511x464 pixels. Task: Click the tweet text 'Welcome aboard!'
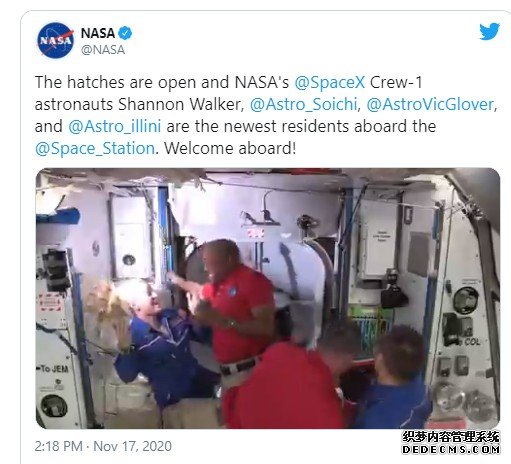point(230,148)
